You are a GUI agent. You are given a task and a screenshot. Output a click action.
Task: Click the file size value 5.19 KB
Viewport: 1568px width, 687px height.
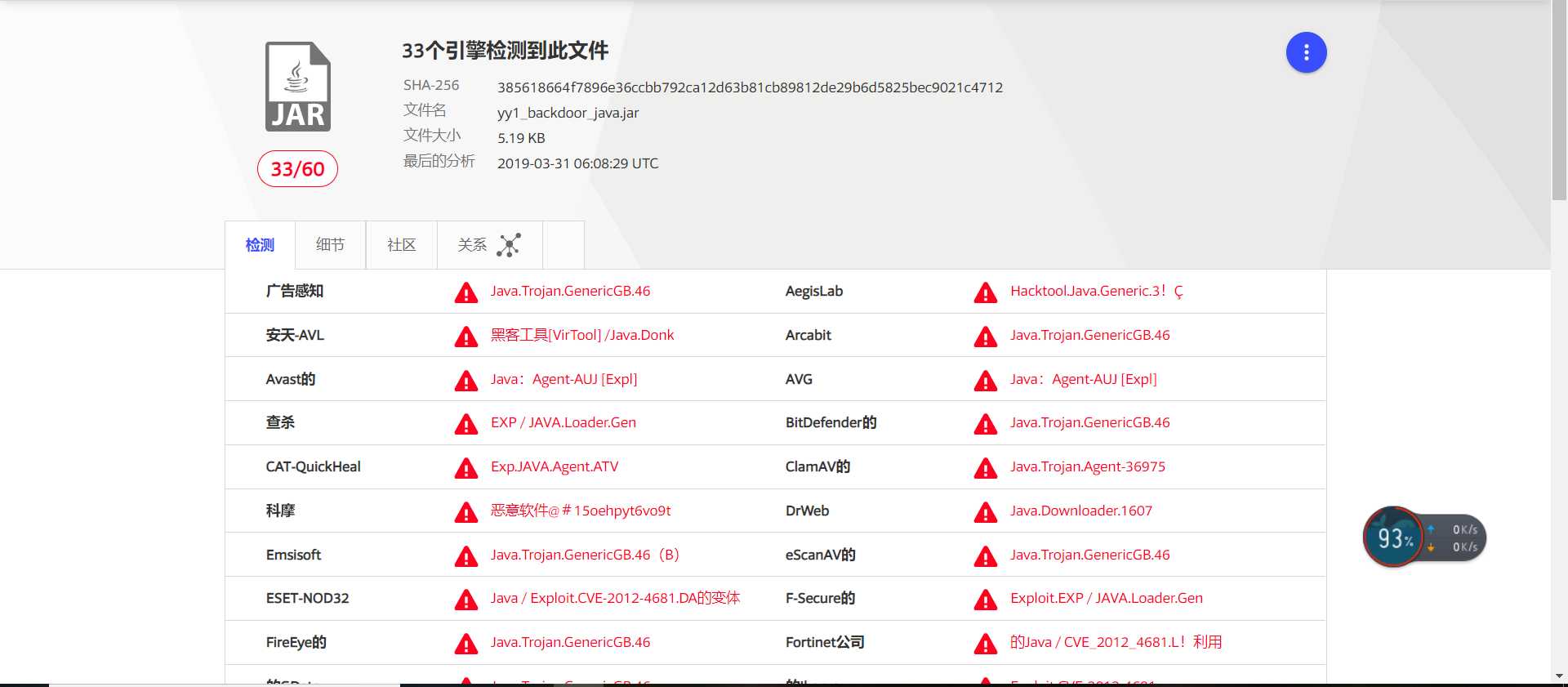(521, 138)
